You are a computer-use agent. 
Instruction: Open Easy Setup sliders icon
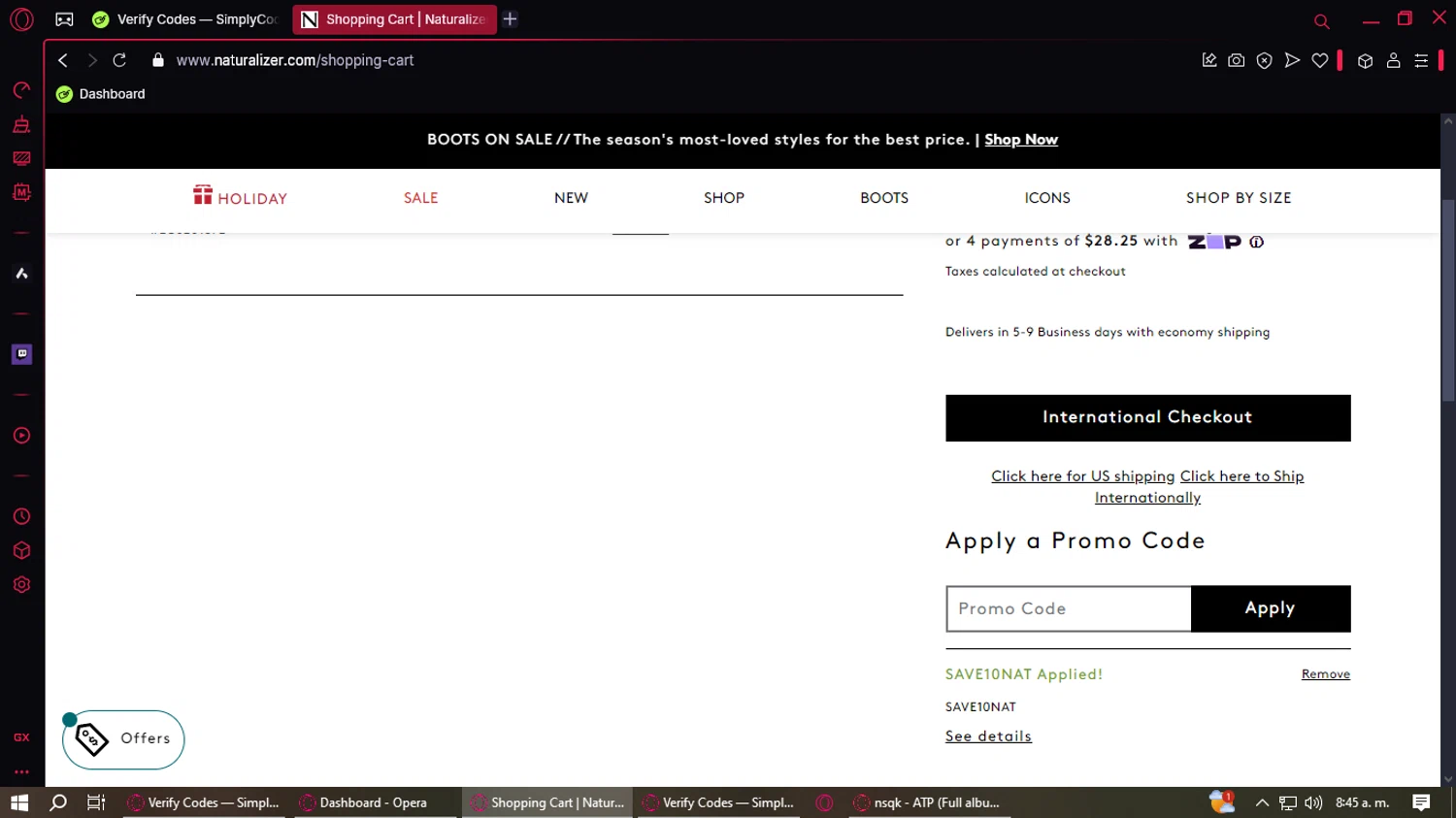[1421, 60]
